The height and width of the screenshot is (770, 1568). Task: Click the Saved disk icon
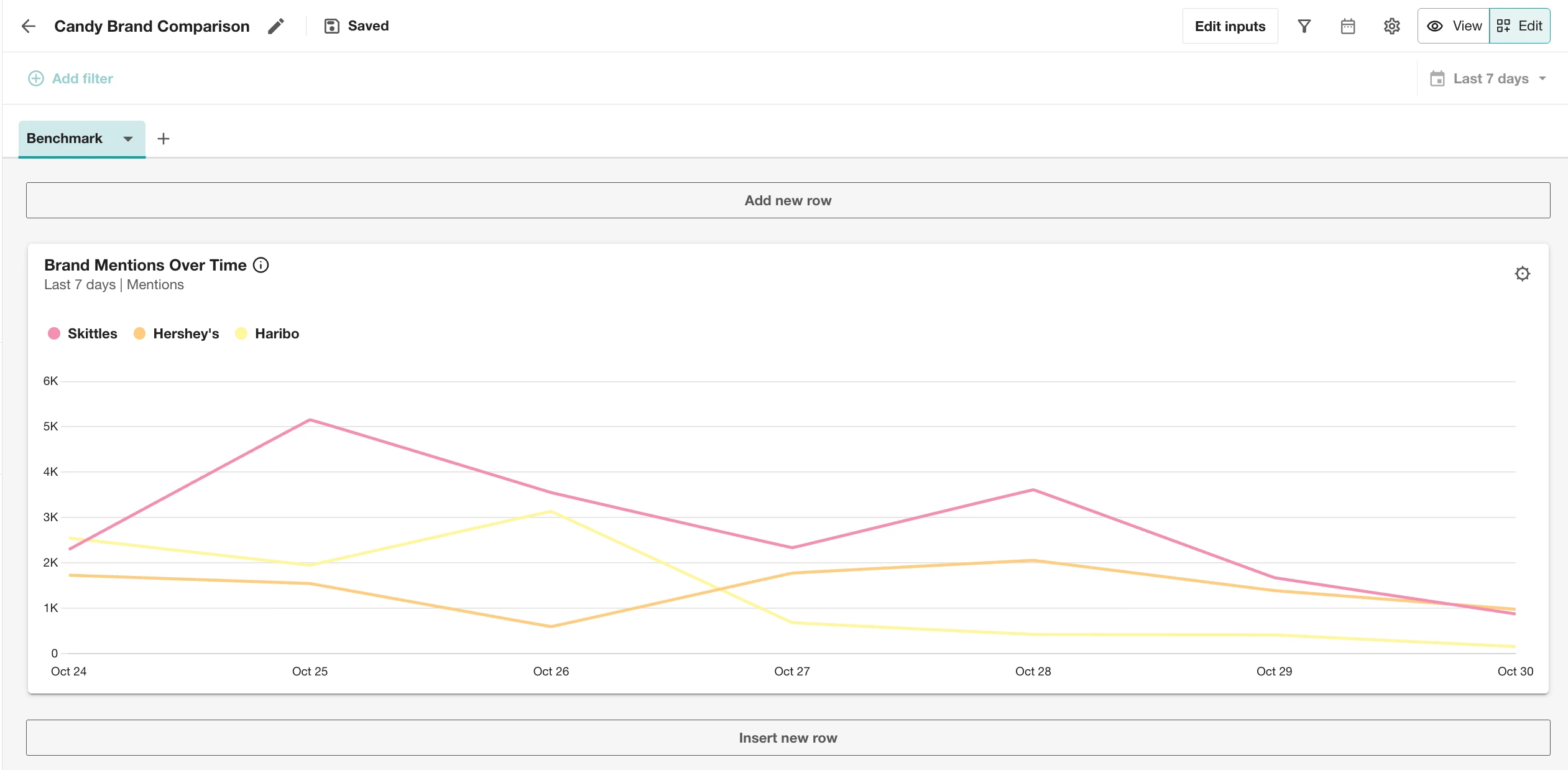click(331, 26)
